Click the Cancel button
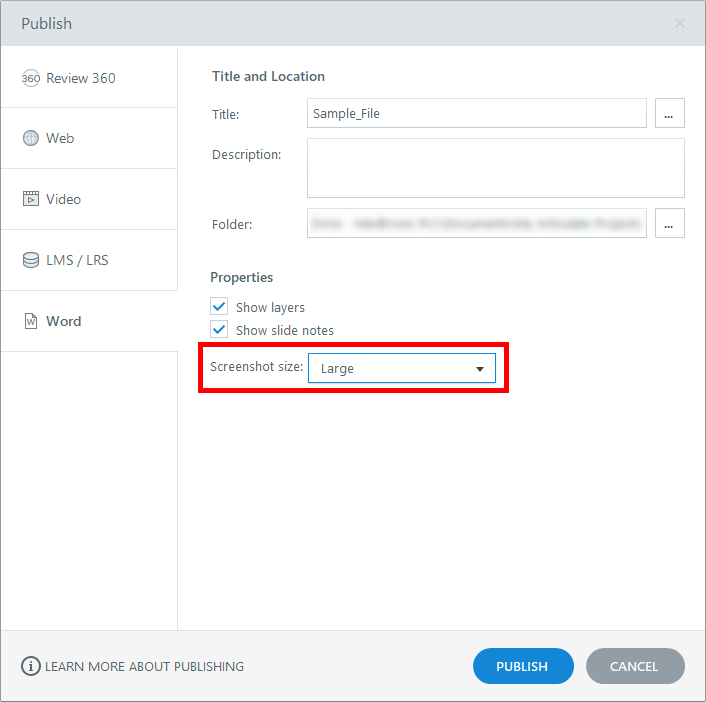 tap(634, 666)
